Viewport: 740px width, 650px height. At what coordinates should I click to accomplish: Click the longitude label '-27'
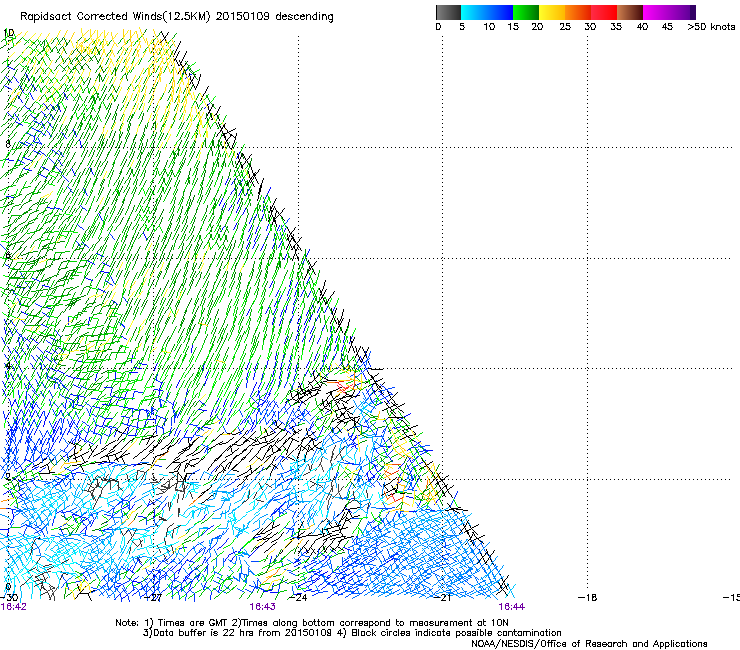click(x=153, y=598)
